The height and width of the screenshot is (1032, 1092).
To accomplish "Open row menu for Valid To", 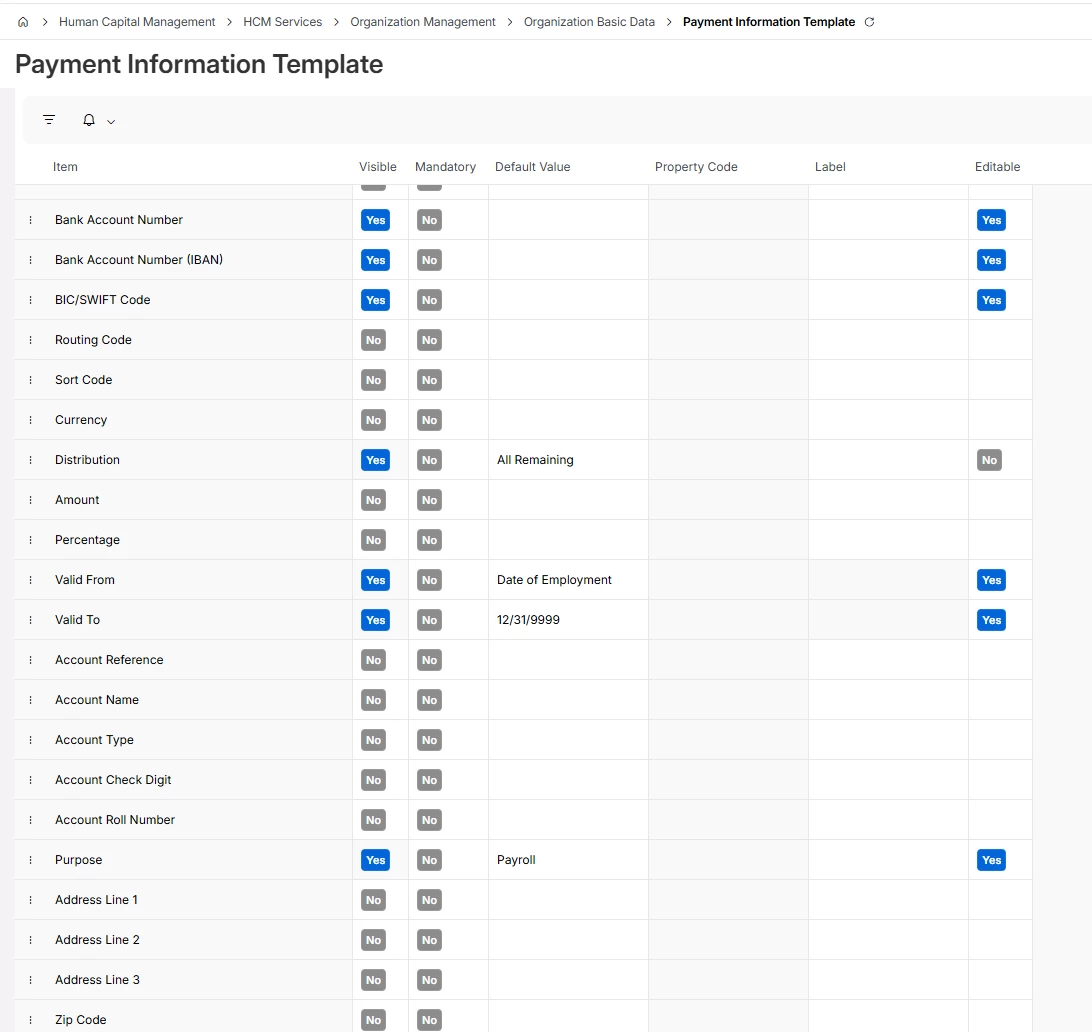I will pyautogui.click(x=31, y=620).
